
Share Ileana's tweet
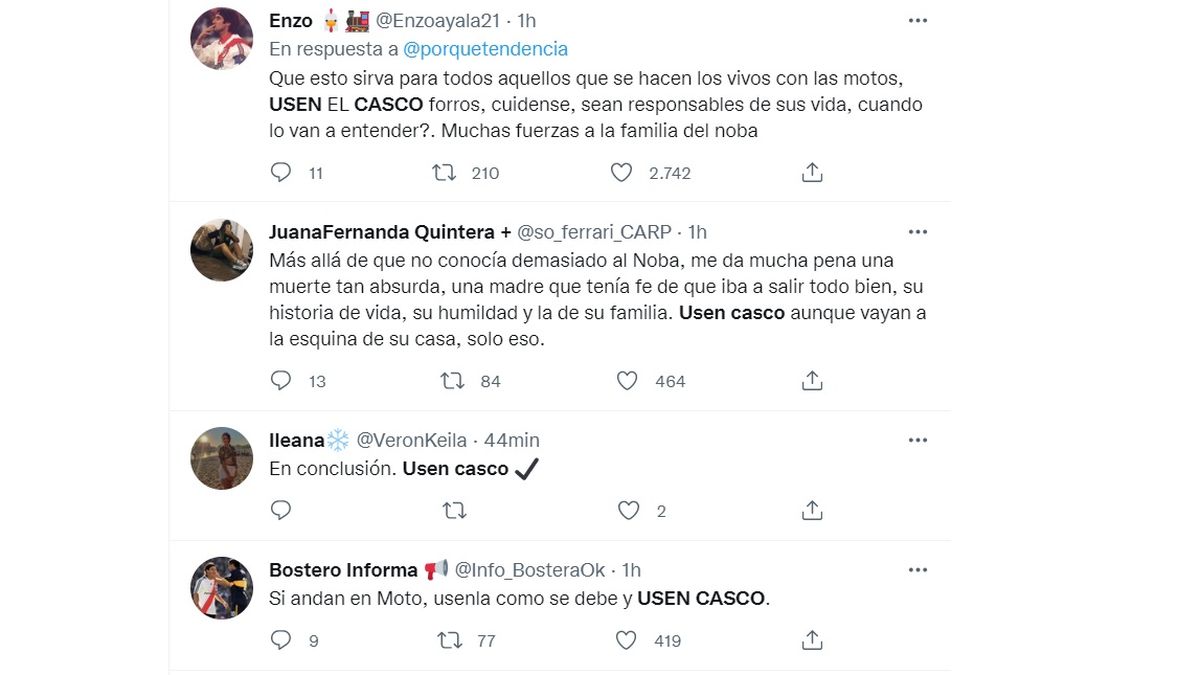(812, 511)
